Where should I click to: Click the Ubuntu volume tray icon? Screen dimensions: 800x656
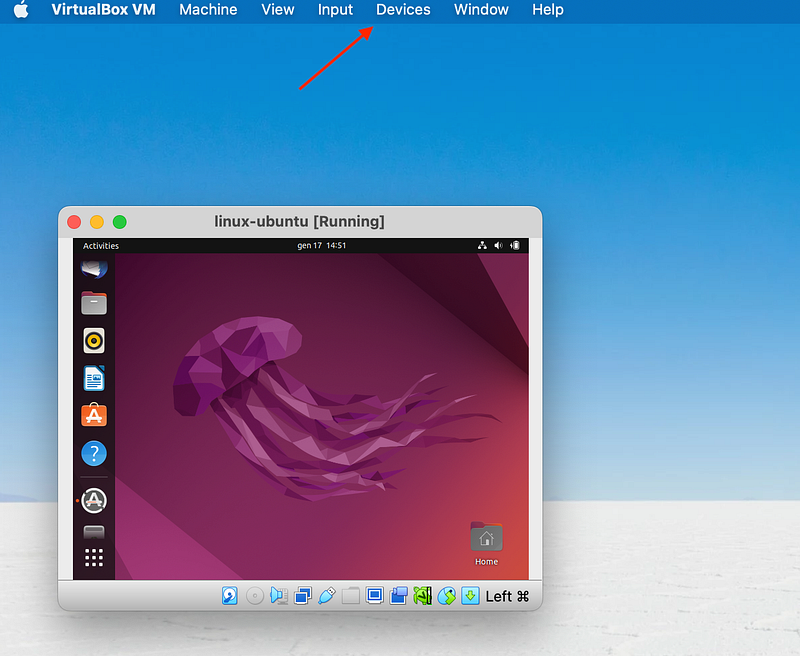click(x=498, y=246)
